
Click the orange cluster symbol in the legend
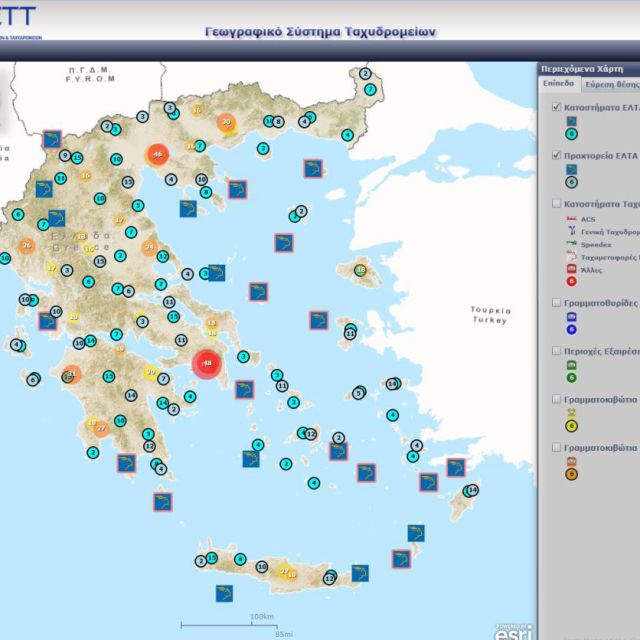pyautogui.click(x=571, y=474)
